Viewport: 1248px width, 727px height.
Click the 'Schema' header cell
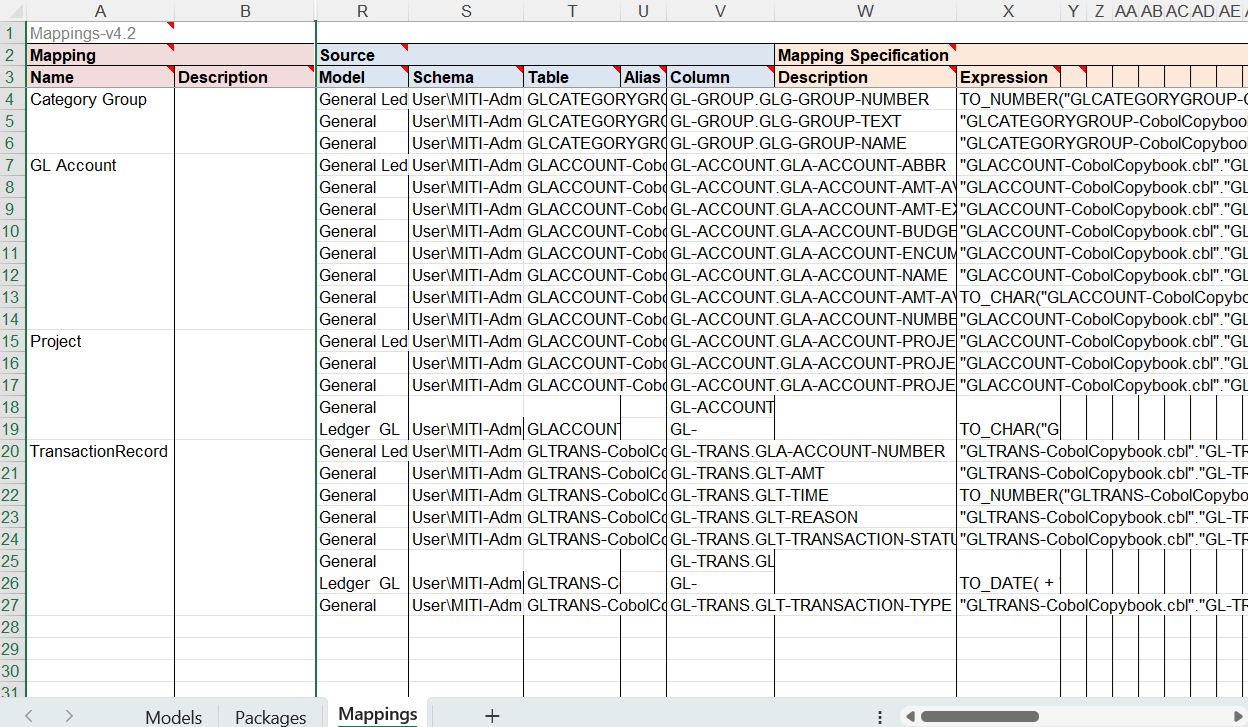[x=466, y=77]
